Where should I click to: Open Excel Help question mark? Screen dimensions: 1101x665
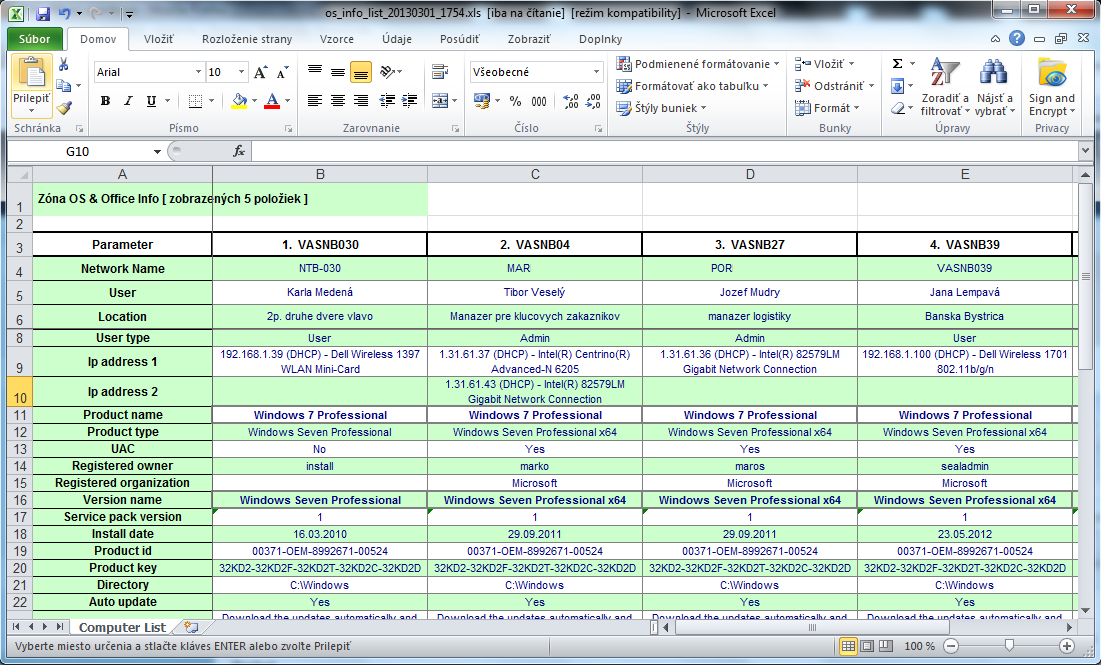point(1016,39)
